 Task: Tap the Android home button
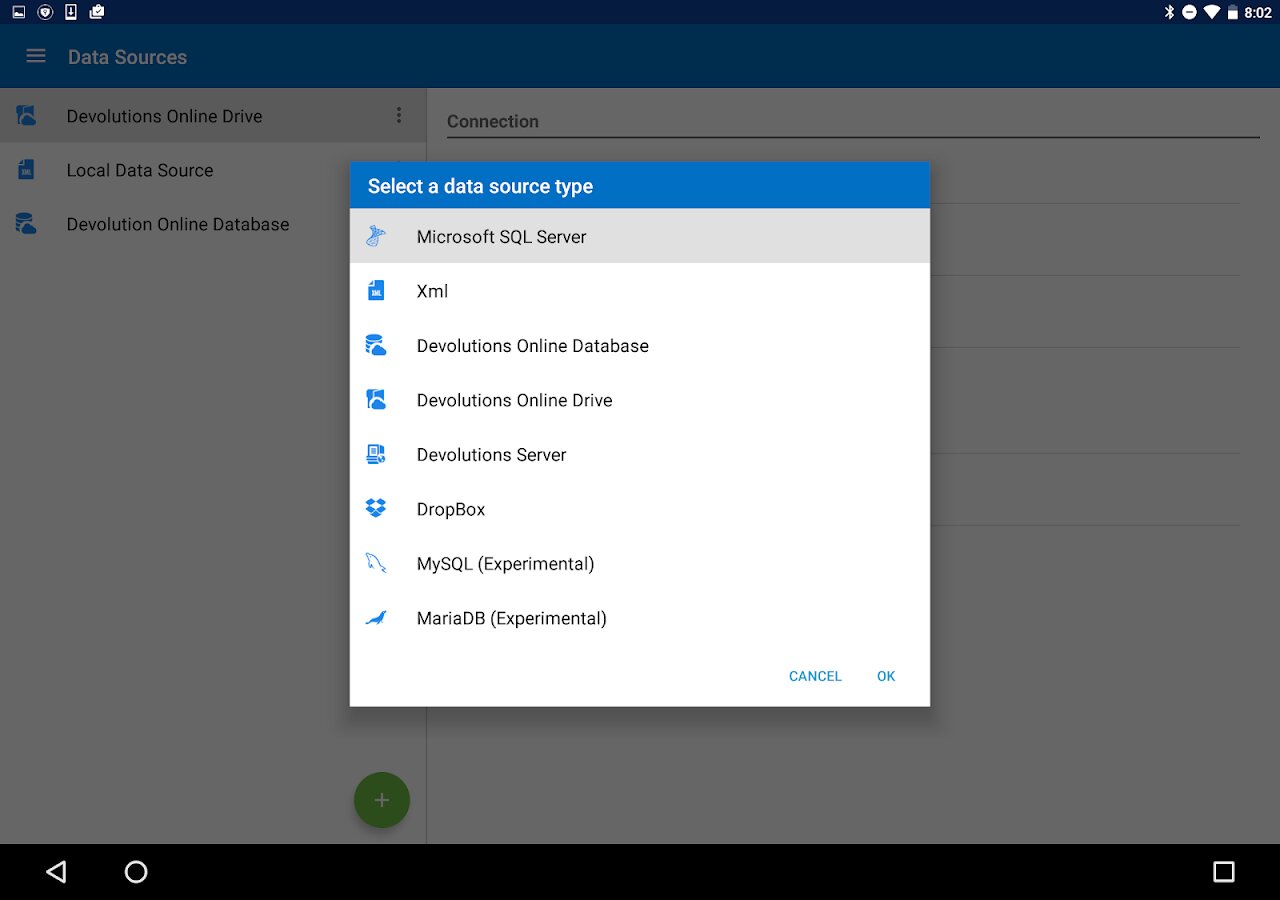[x=136, y=872]
